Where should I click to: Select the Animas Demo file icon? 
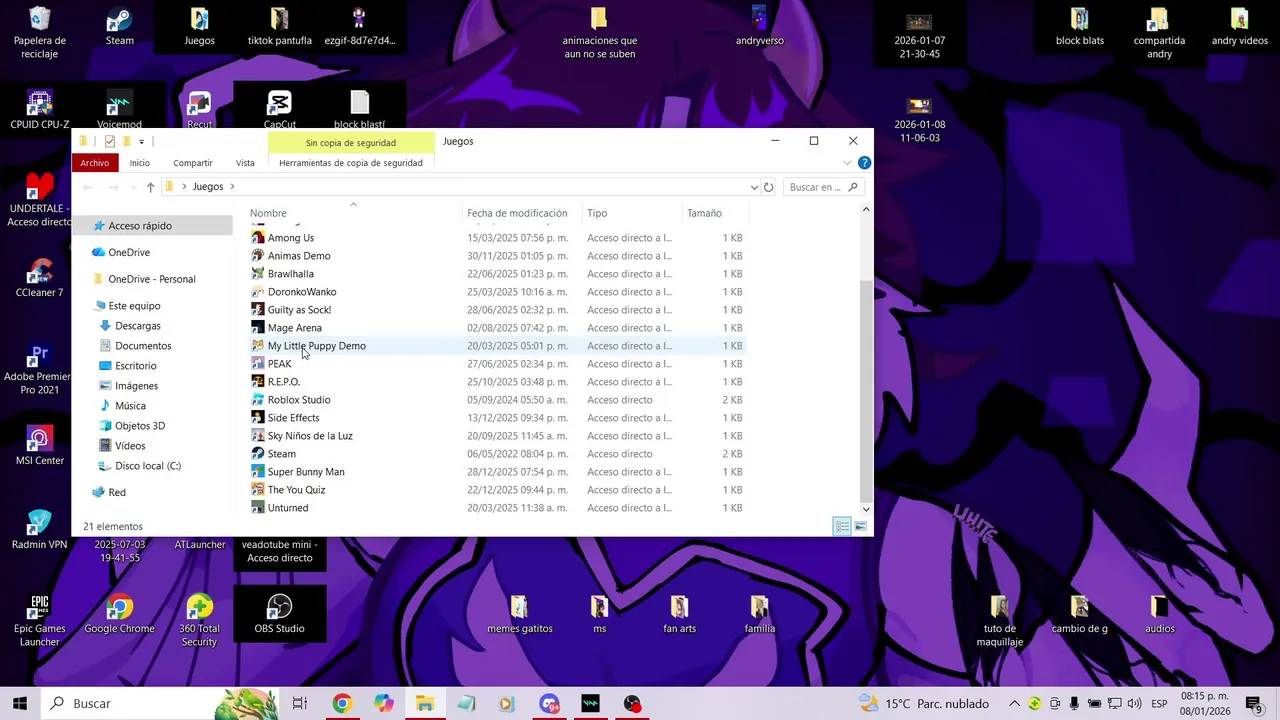258,256
